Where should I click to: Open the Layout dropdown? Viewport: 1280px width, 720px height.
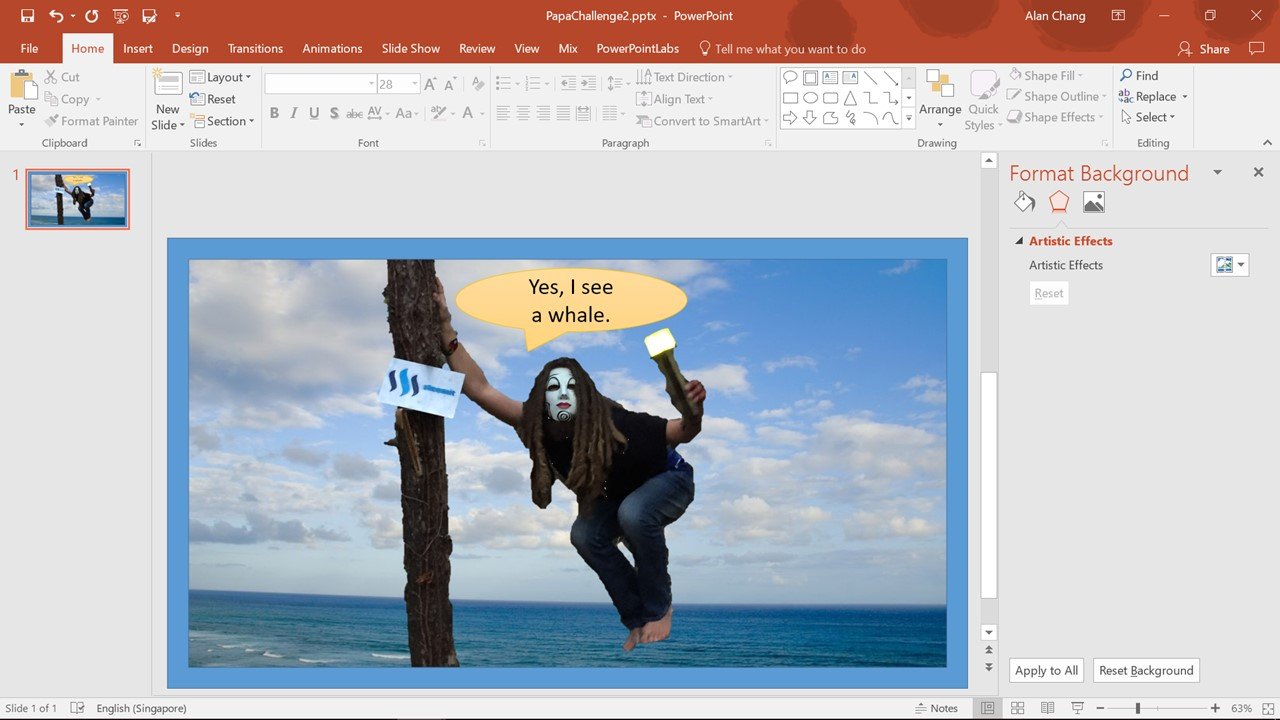220,77
